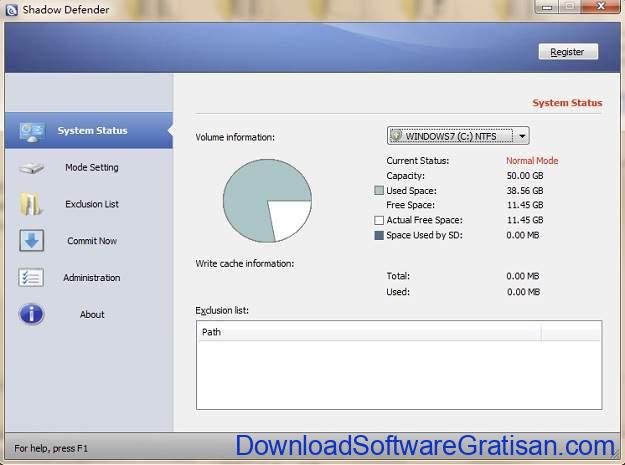Click the Free Space label
This screenshot has width=625, height=465.
pos(411,205)
